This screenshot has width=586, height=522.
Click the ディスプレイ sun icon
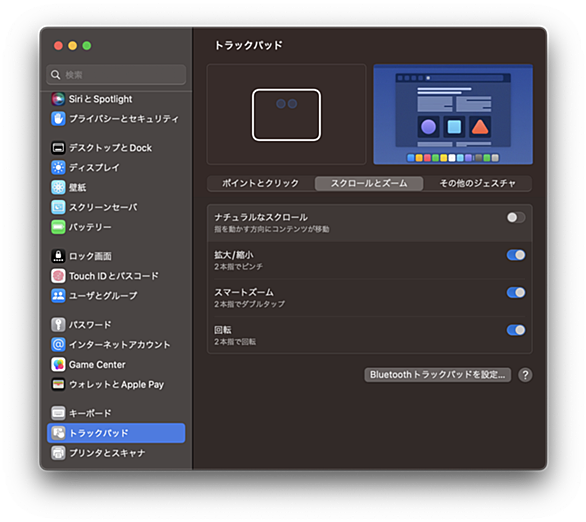click(58, 167)
